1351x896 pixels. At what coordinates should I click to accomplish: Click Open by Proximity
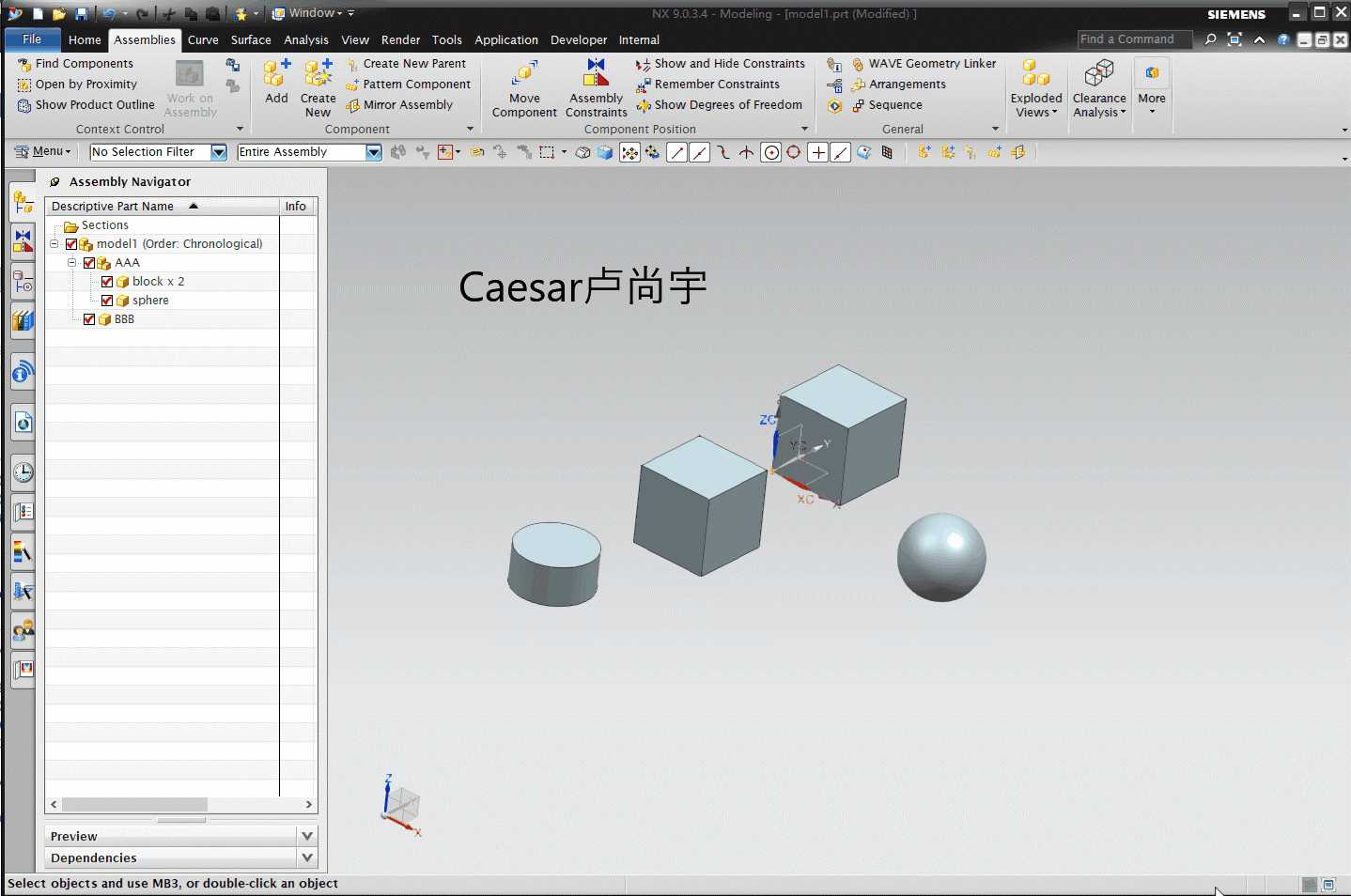[77, 85]
